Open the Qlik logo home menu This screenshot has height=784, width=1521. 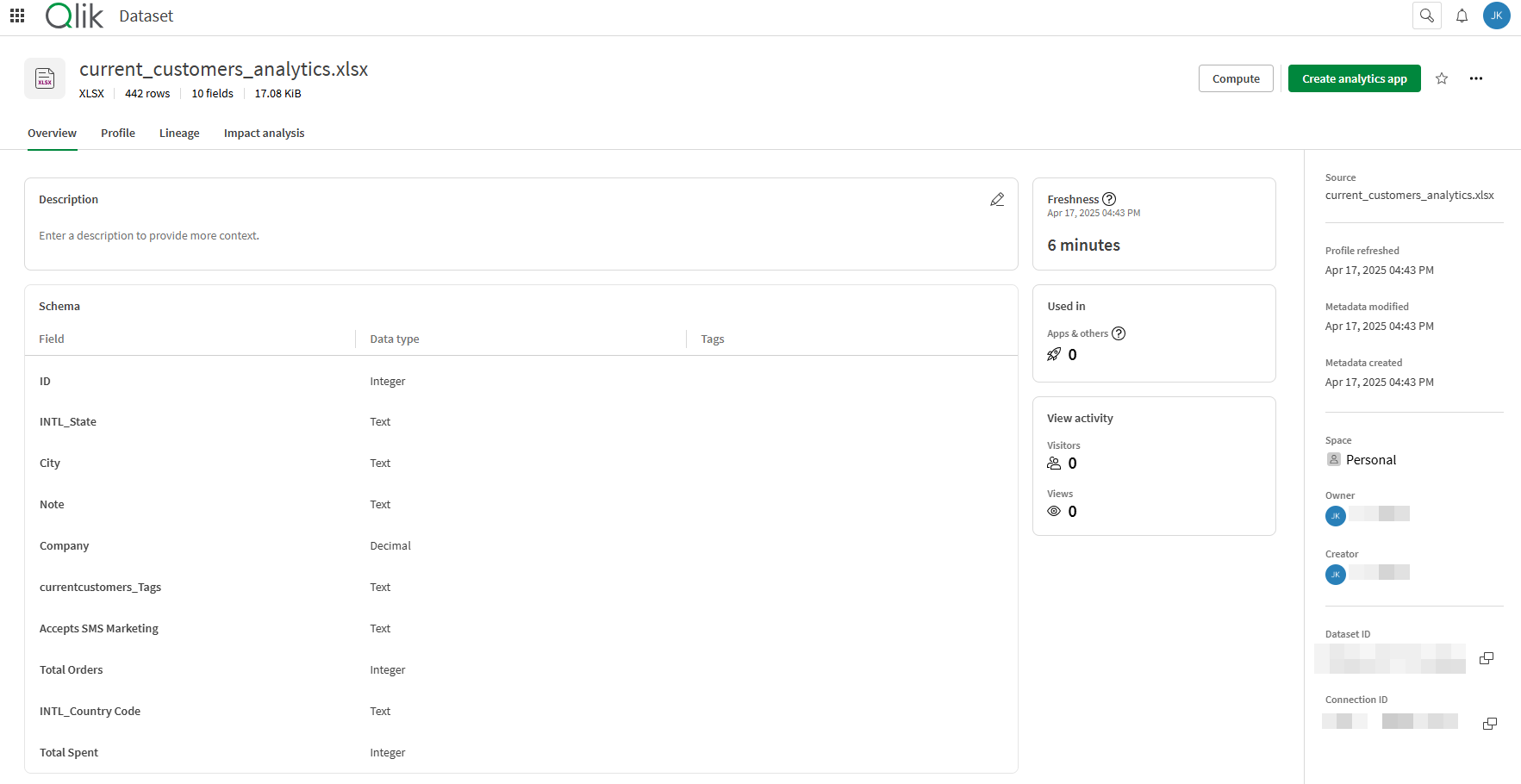point(74,15)
